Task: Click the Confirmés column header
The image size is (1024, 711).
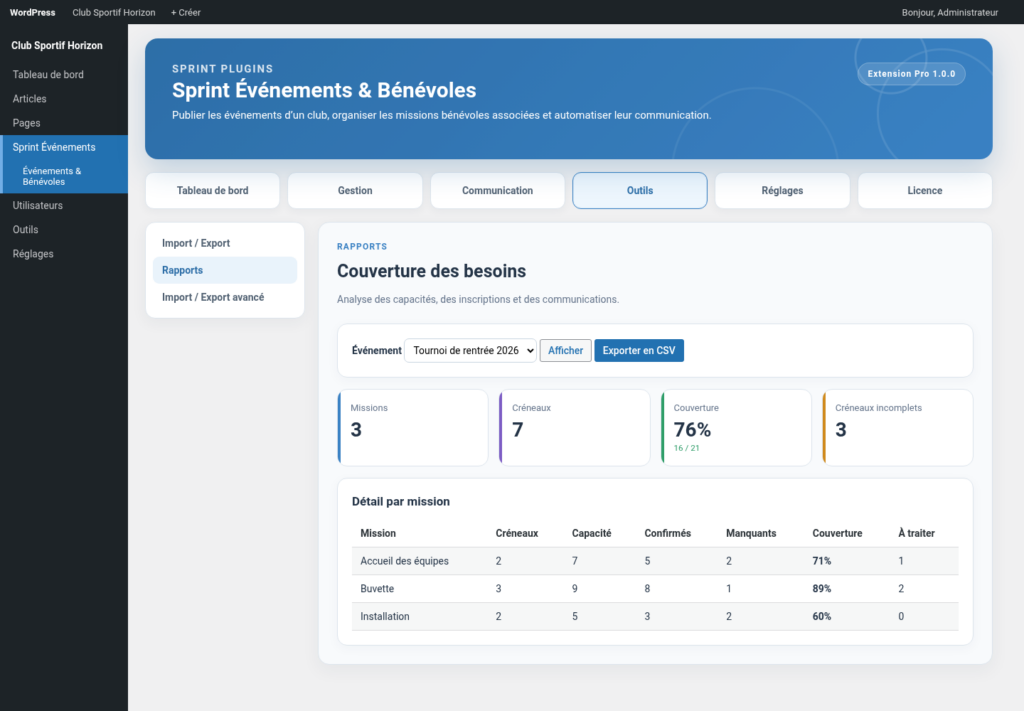Action: (667, 533)
